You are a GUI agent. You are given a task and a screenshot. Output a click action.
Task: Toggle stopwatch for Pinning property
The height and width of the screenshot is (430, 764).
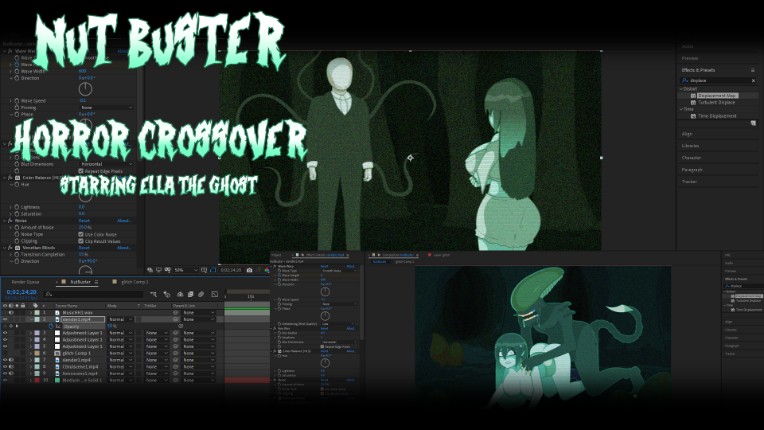(x=17, y=108)
